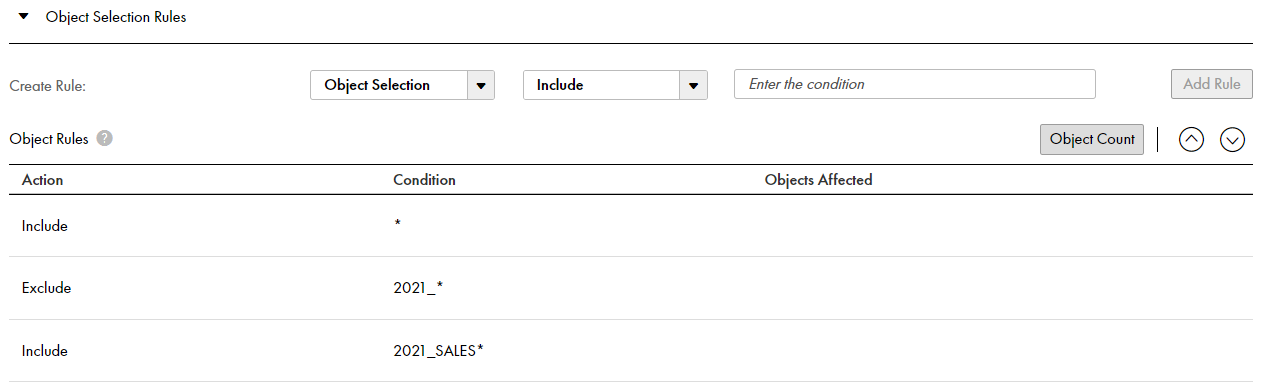The image size is (1262, 391).
Task: Click the Include combo box text
Action: coord(560,85)
